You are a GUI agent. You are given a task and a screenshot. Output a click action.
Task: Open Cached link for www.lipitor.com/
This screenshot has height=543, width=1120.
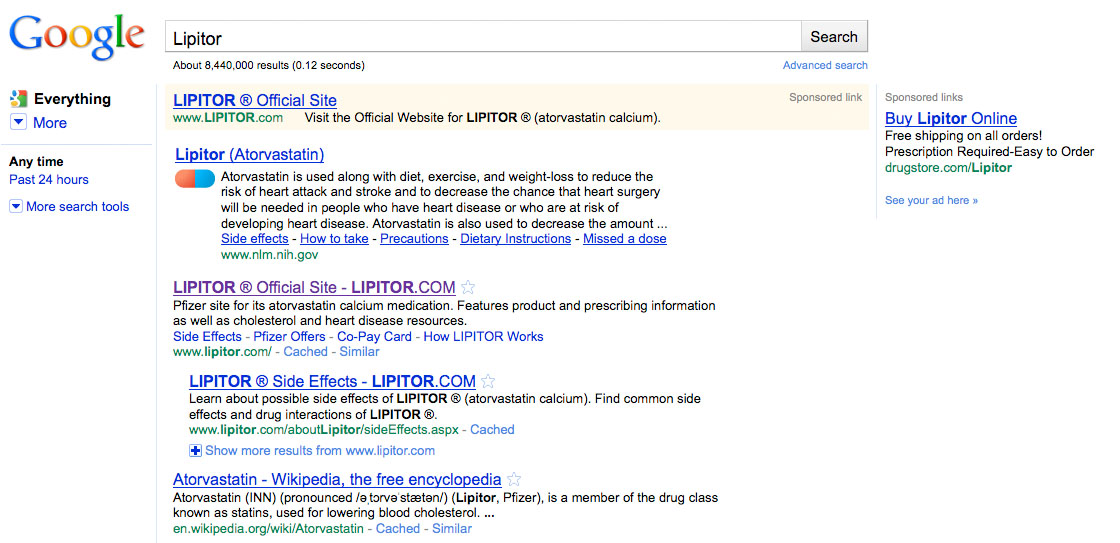coord(306,352)
